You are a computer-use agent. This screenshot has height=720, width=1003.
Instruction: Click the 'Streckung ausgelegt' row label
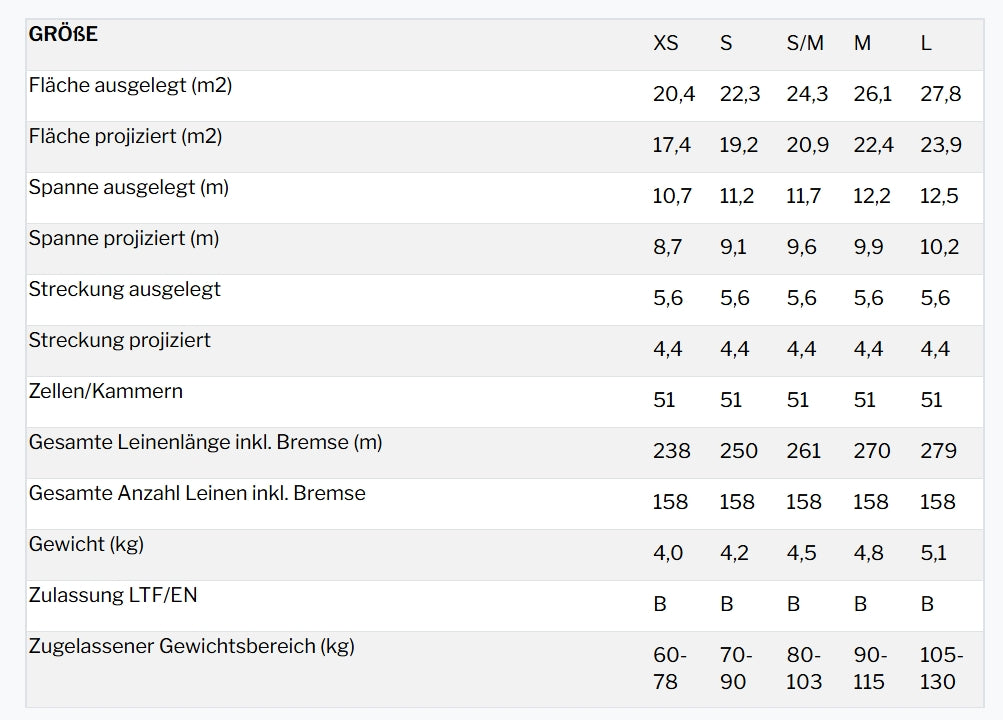[124, 290]
